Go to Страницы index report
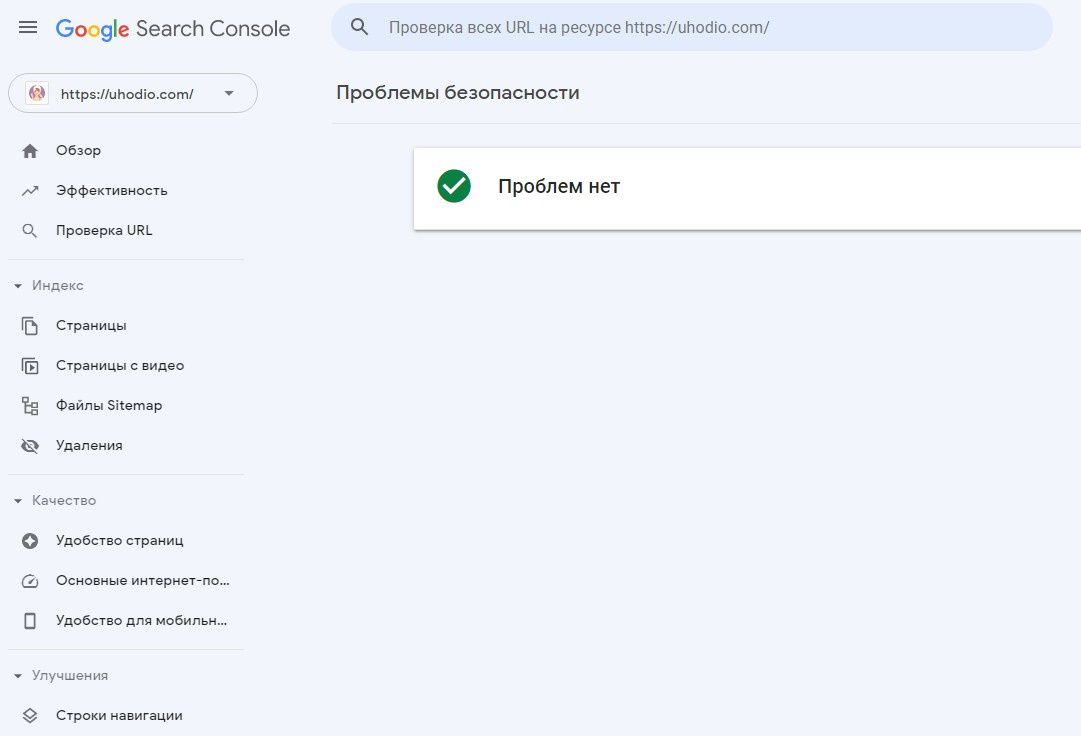The image size is (1081, 736). pos(91,326)
